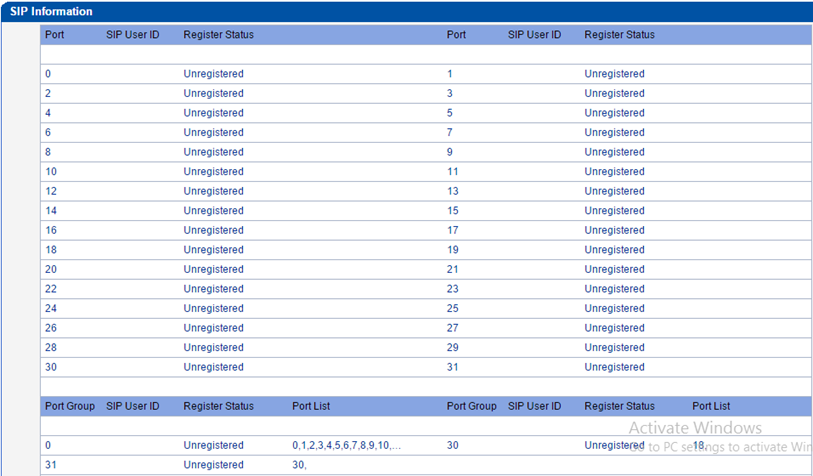813x476 pixels.
Task: Select port group 31 number
Action: click(x=51, y=465)
